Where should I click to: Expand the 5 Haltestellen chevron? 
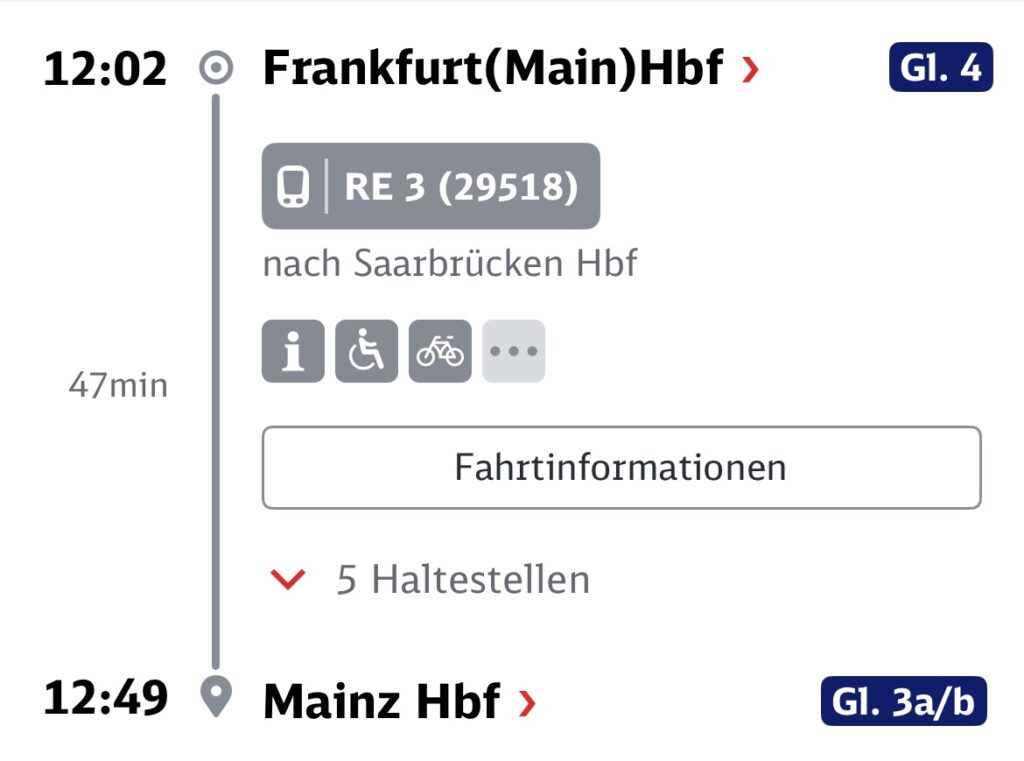pos(288,579)
